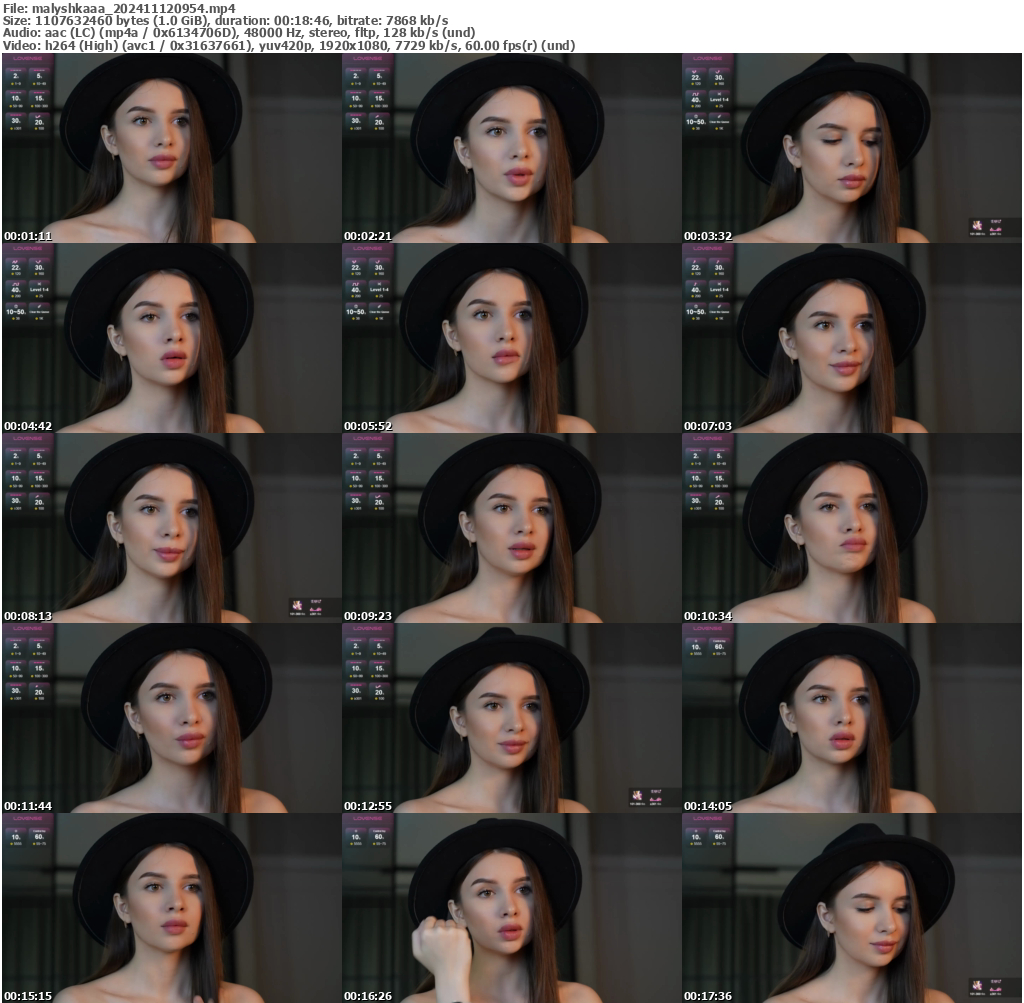The image size is (1024, 1003).
Task: Select the wave-pattern 40 token tip icon
Action: 696,94
